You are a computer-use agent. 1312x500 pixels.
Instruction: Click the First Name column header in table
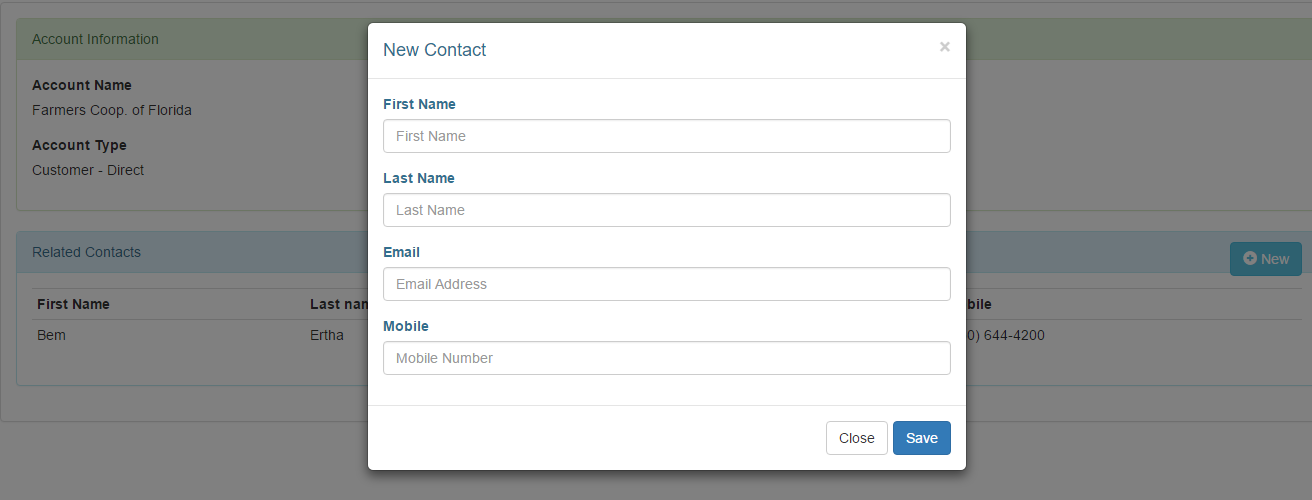pyautogui.click(x=73, y=304)
